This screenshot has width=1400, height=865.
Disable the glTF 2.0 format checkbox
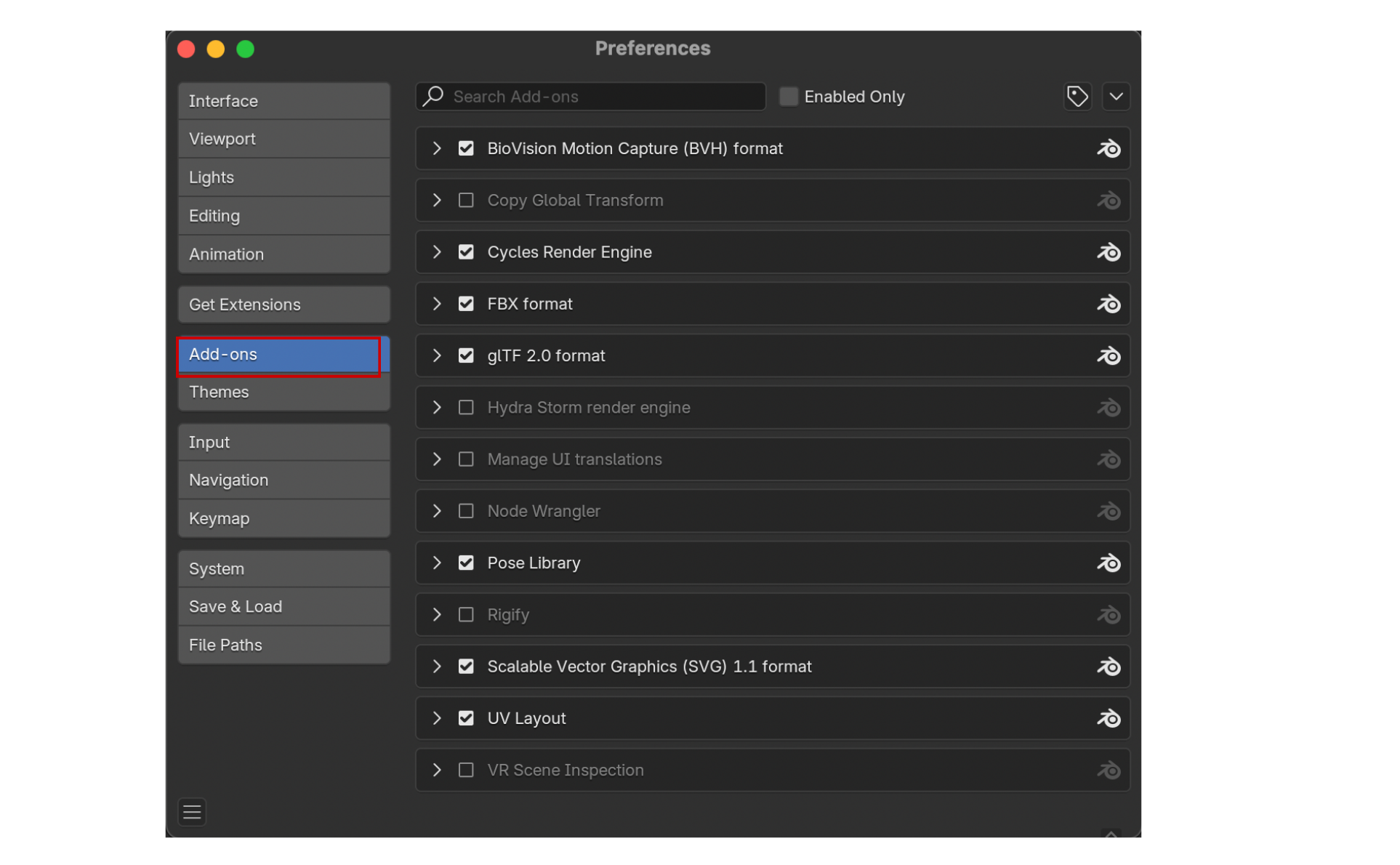click(x=466, y=355)
